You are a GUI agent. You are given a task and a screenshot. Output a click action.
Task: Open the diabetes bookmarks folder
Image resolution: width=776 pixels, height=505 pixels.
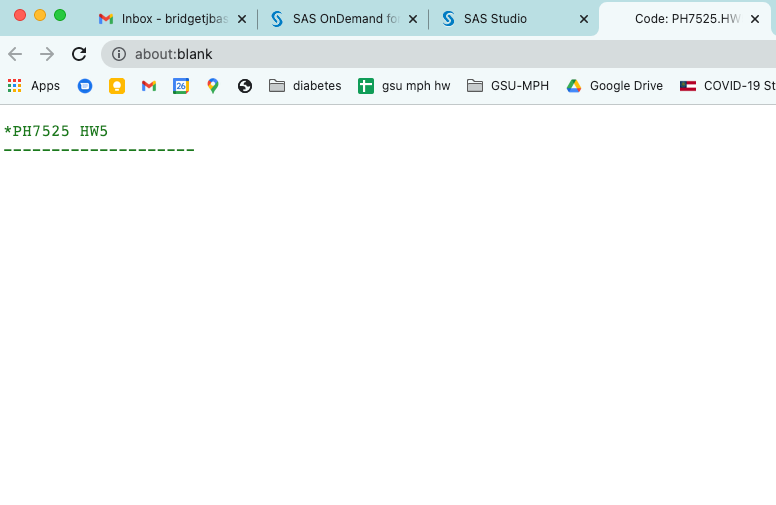click(x=305, y=86)
